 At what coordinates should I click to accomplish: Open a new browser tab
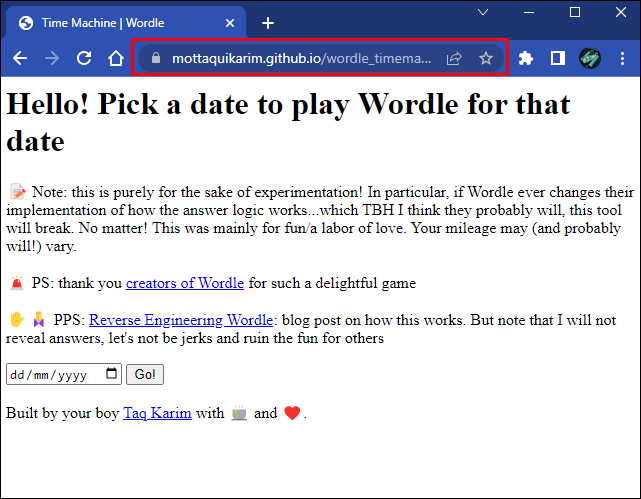coord(268,23)
